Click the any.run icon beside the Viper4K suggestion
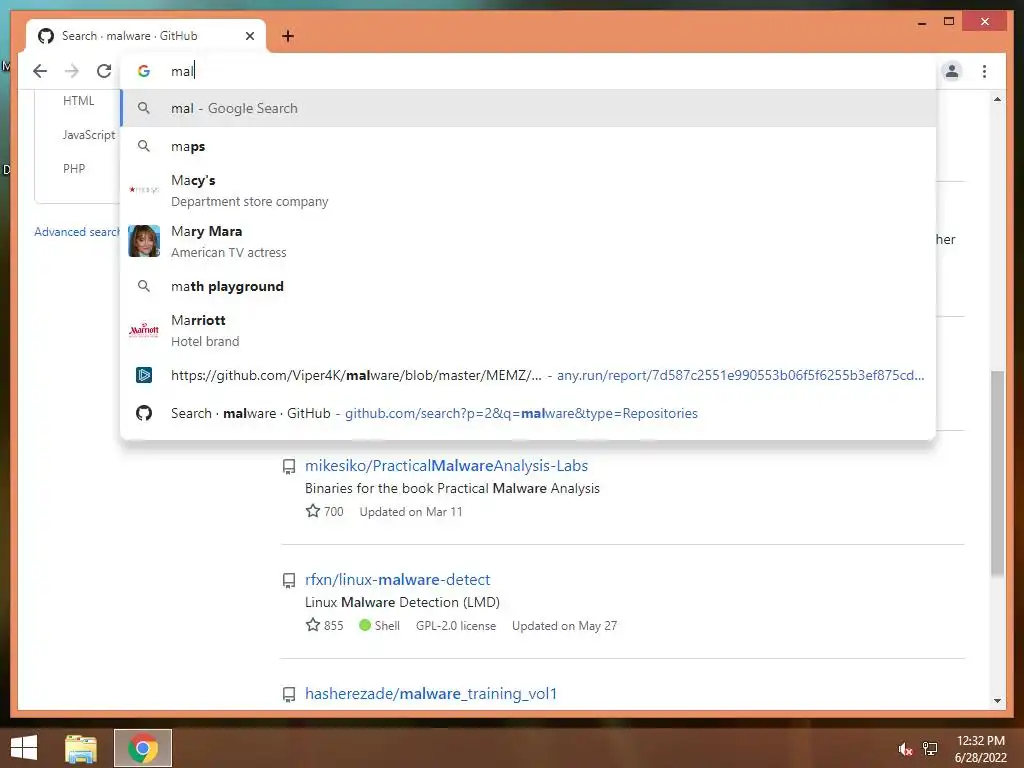Image resolution: width=1024 pixels, height=768 pixels. pos(144,375)
